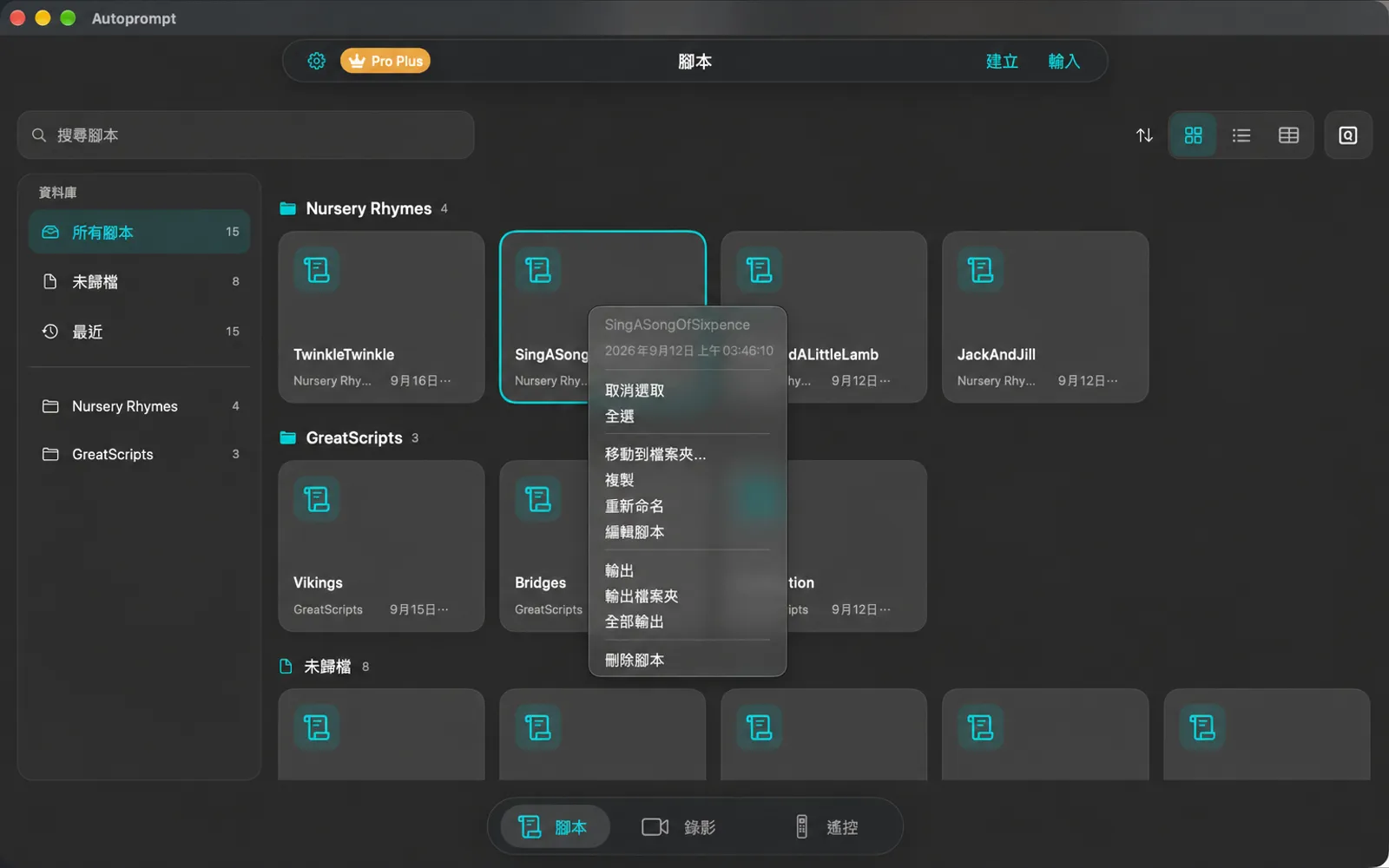Click the Nursery Rhymes section header
The width and height of the screenshot is (1389, 868).
pyautogui.click(x=364, y=208)
